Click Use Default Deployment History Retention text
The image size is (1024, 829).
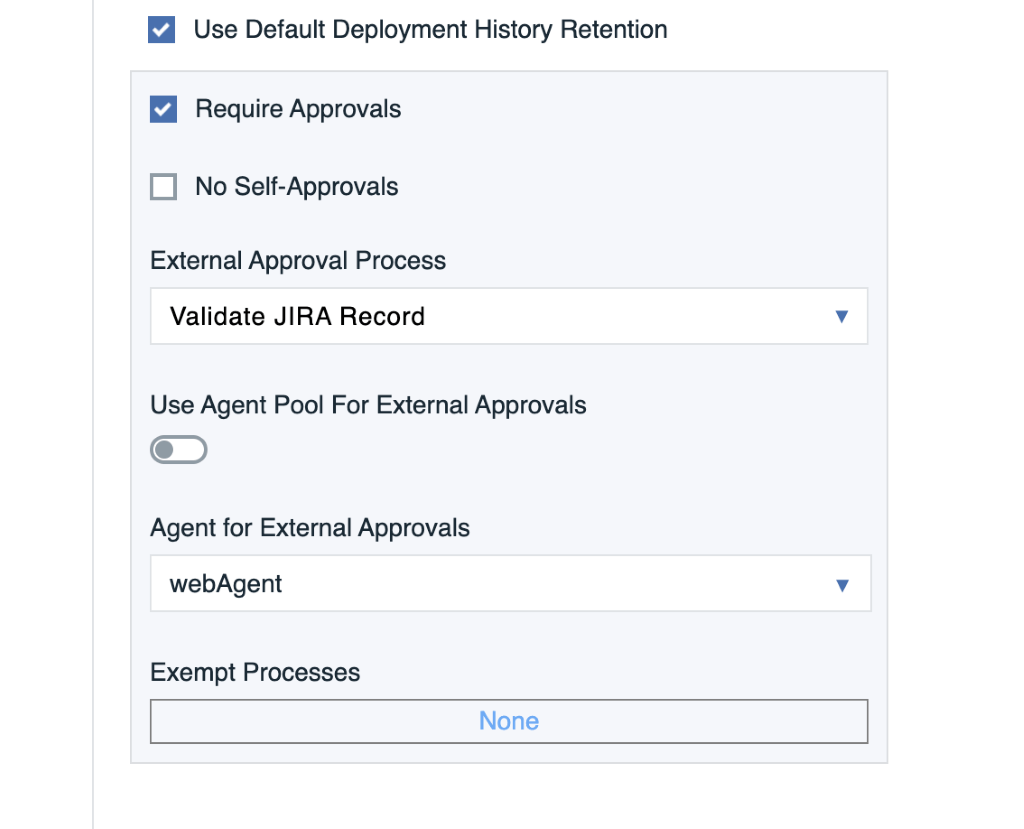pos(431,30)
